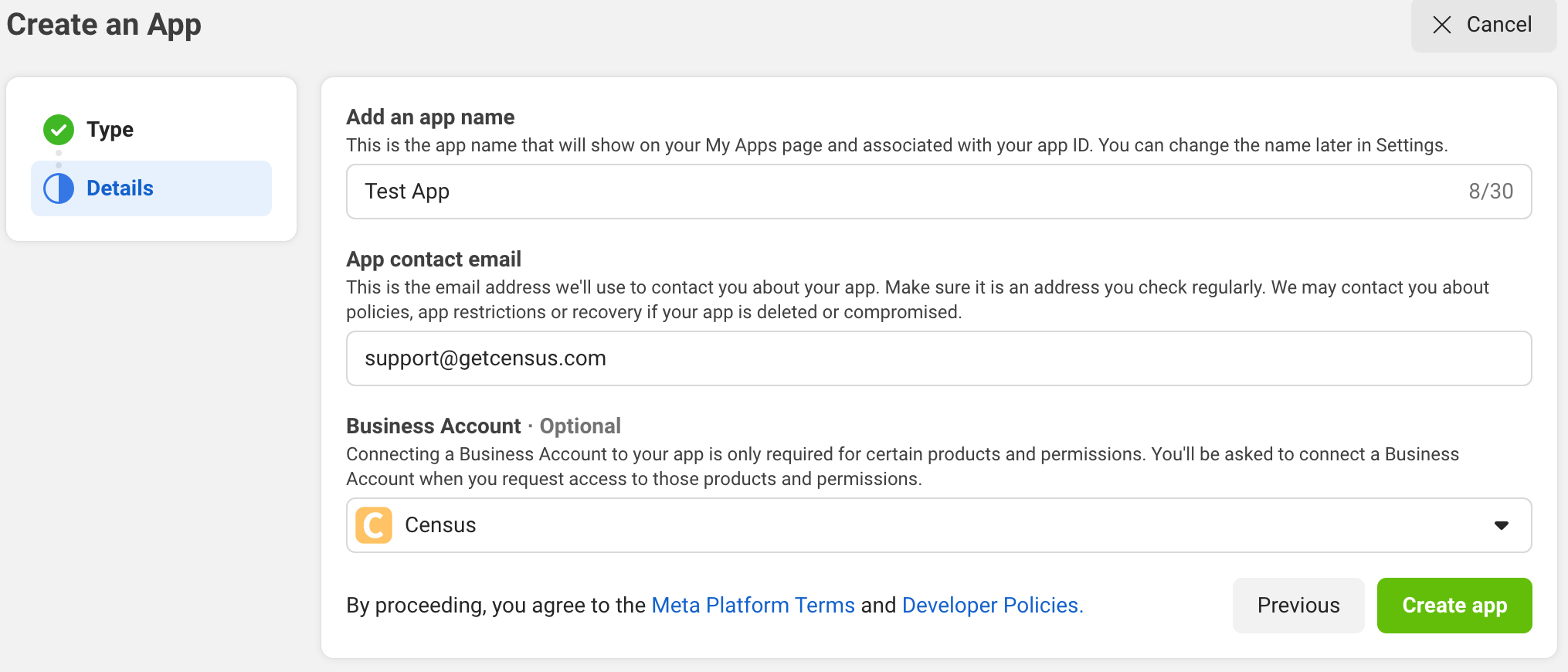Click the green checkmark icon next to Type
The height and width of the screenshot is (672, 1568).
tap(59, 130)
